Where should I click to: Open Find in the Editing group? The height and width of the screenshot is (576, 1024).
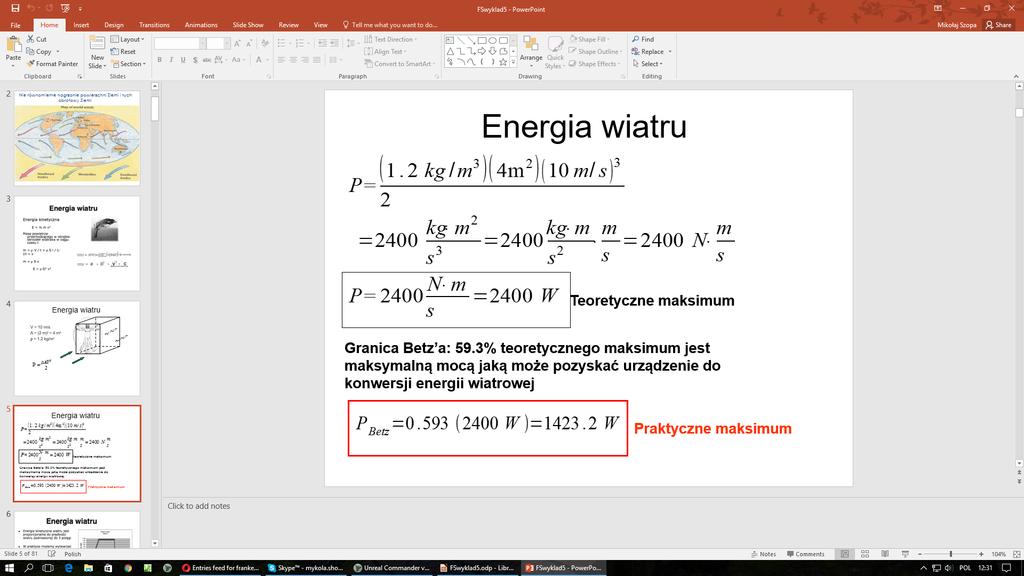[x=643, y=39]
